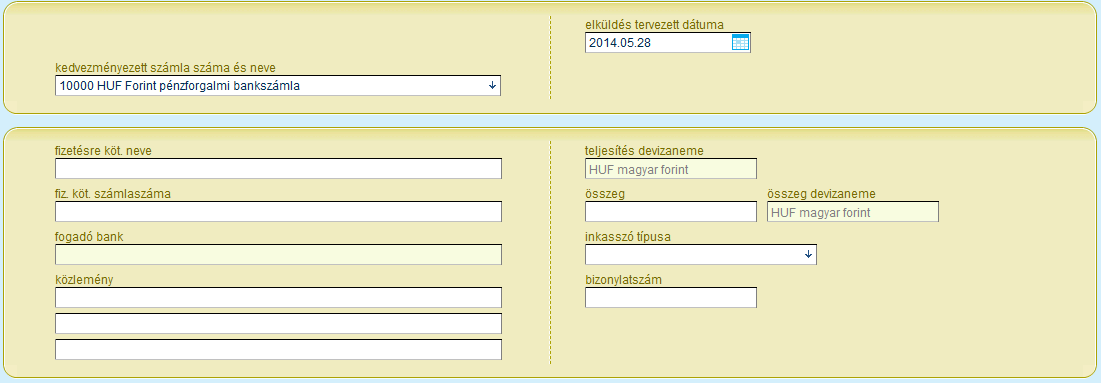Focus the összeg amount field
The image size is (1101, 383).
671,212
